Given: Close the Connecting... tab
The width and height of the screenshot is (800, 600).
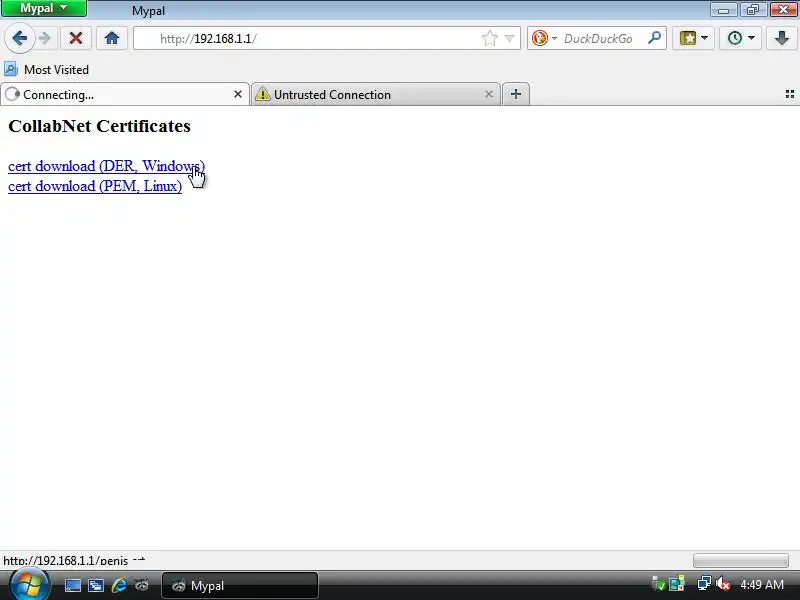Looking at the screenshot, I should pyautogui.click(x=238, y=94).
